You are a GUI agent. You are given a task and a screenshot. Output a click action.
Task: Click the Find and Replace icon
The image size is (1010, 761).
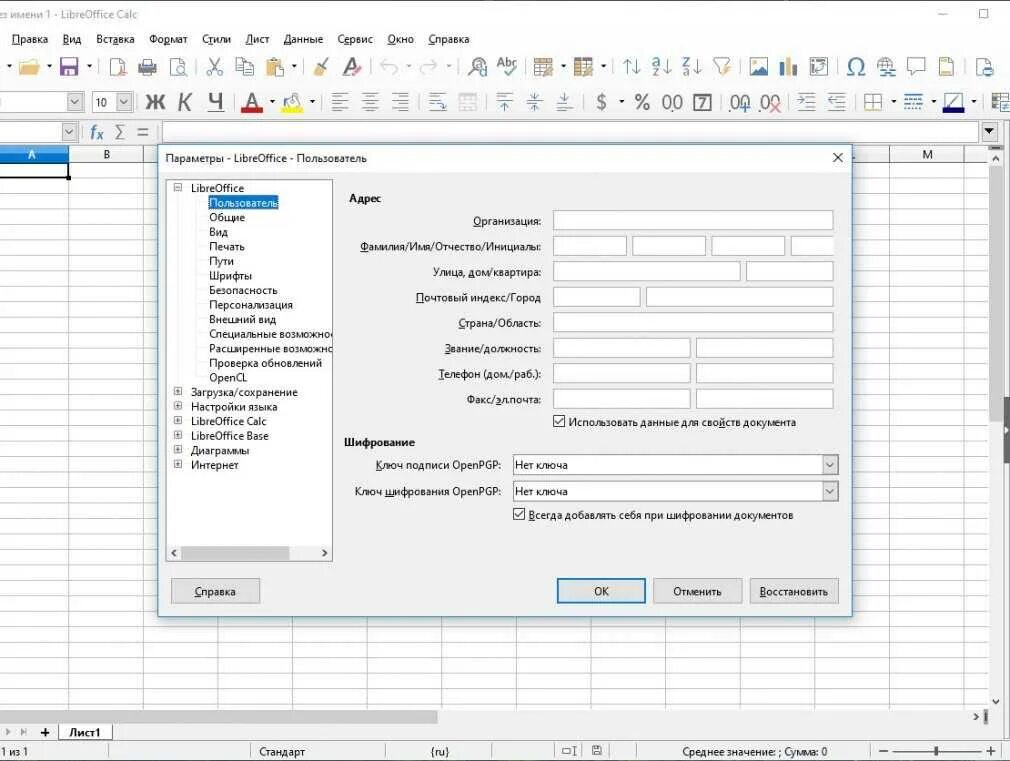pos(477,66)
